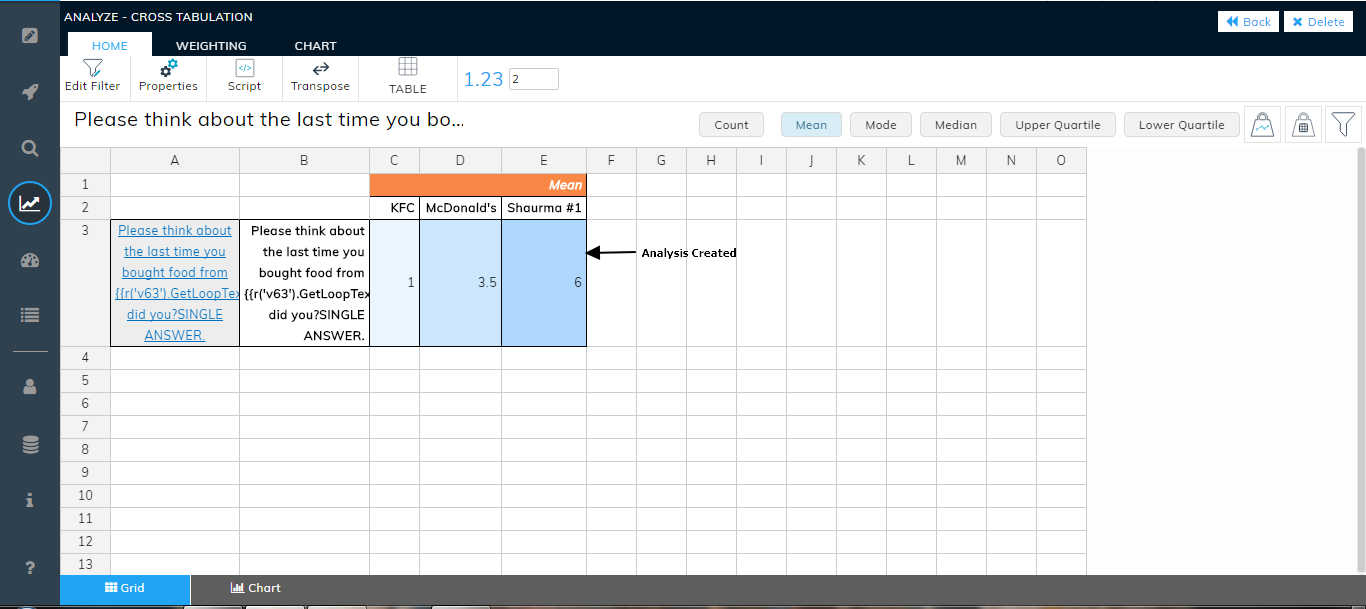Viewport: 1366px width, 609px height.
Task: Open the question link in cell A3
Action: [175, 283]
